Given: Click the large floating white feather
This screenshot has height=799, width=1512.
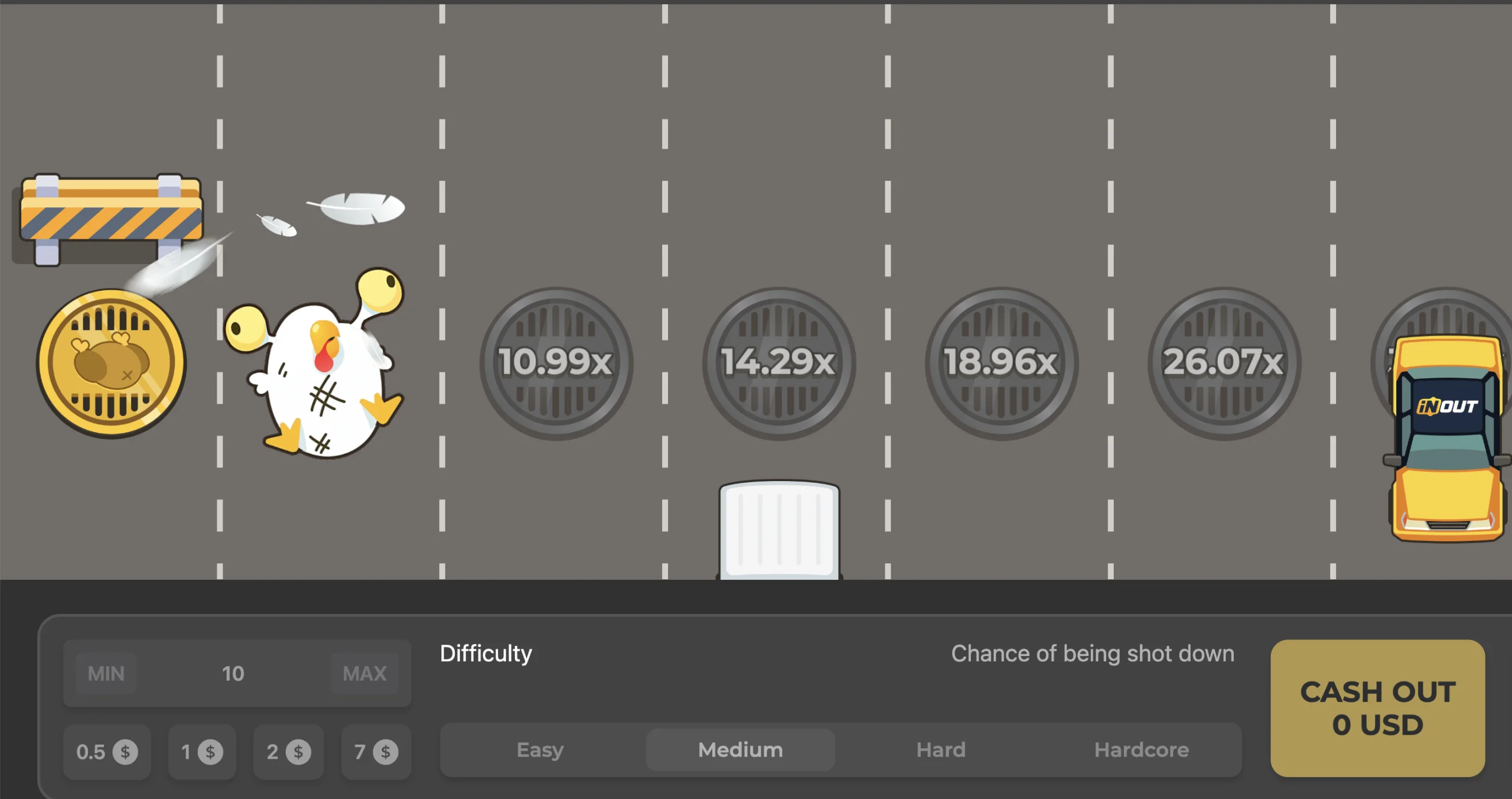Looking at the screenshot, I should (x=356, y=208).
